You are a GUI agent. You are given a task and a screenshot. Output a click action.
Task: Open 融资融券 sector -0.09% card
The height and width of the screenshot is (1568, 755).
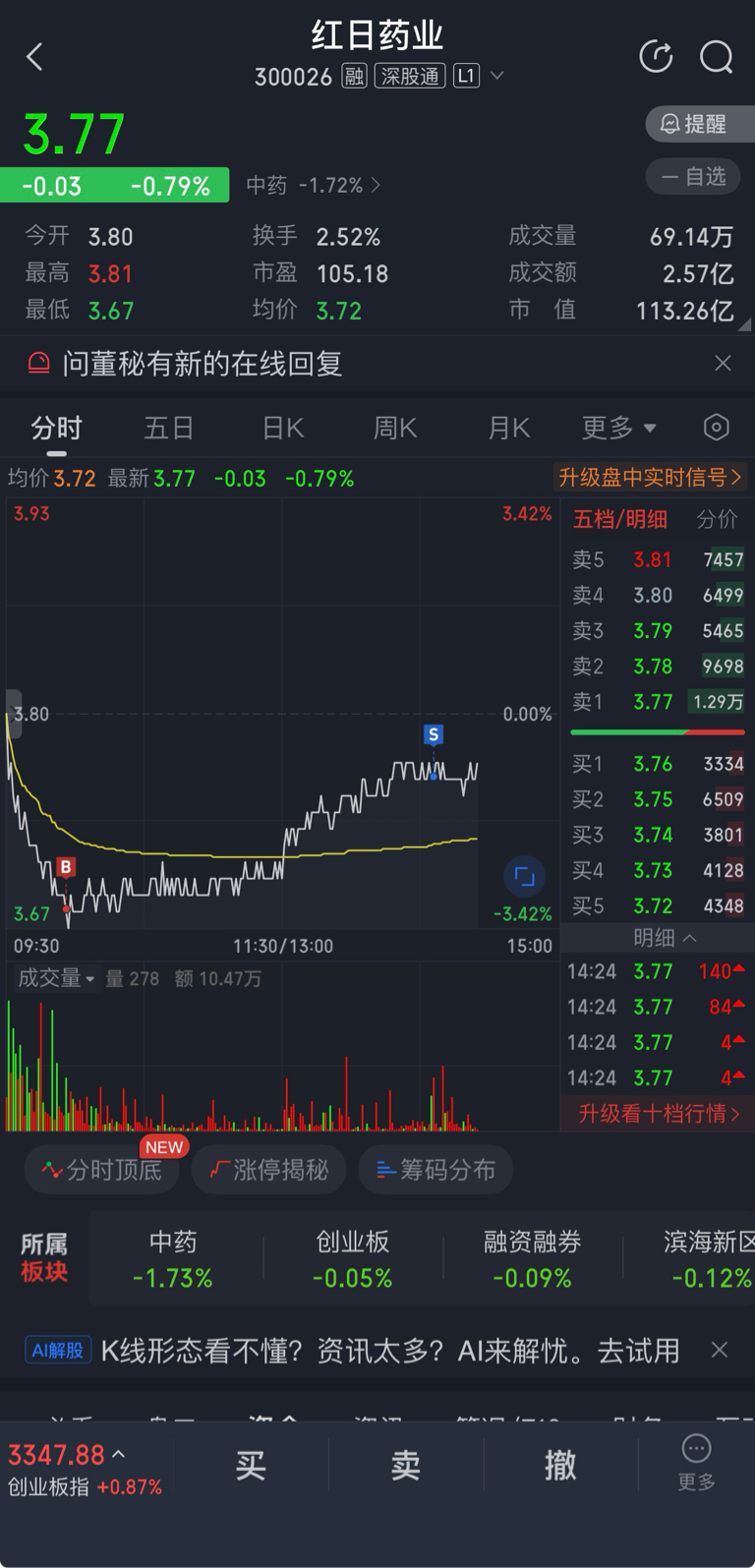(x=533, y=1259)
